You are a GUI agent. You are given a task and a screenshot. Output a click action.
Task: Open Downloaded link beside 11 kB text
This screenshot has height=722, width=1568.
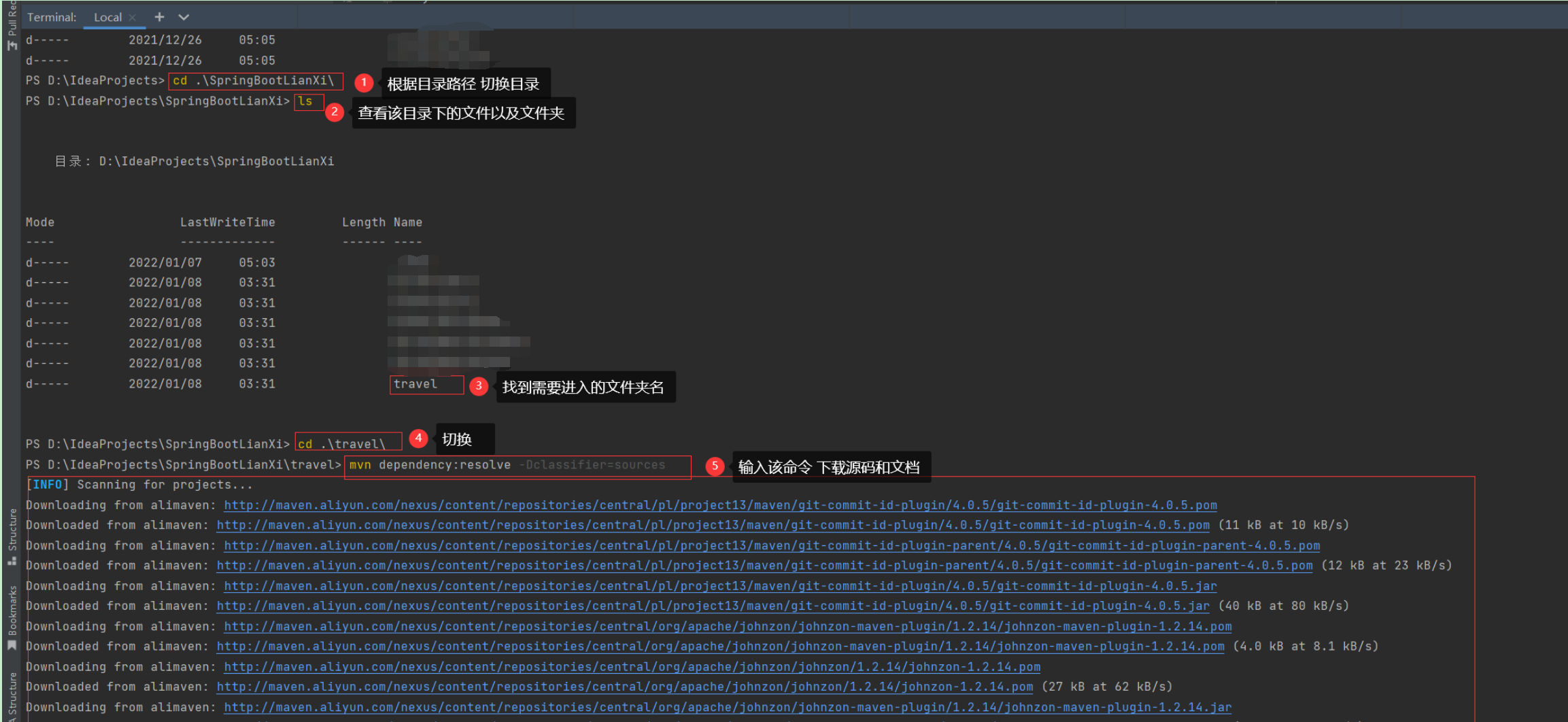coord(713,525)
